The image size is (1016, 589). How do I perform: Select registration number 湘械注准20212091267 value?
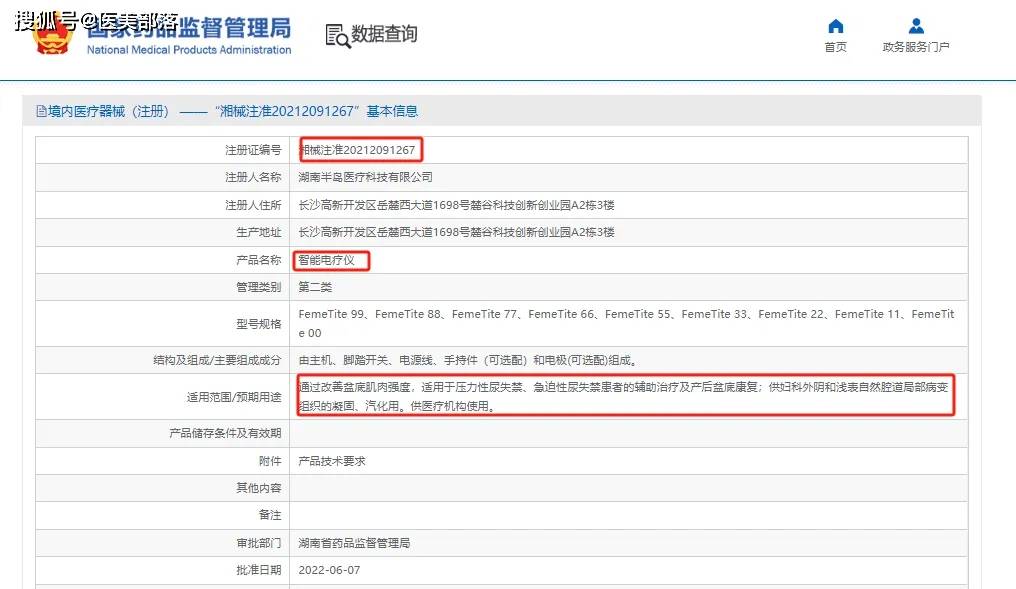click(x=357, y=150)
